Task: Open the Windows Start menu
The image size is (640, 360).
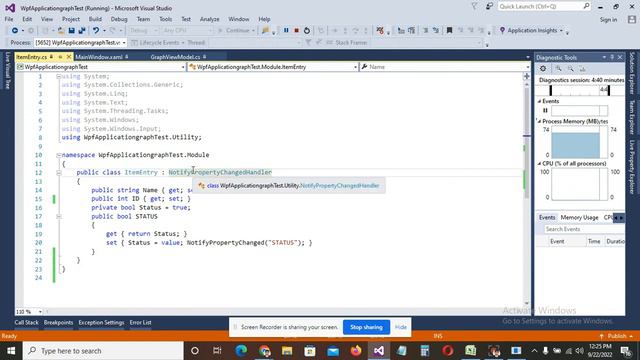Action: pos(11,351)
